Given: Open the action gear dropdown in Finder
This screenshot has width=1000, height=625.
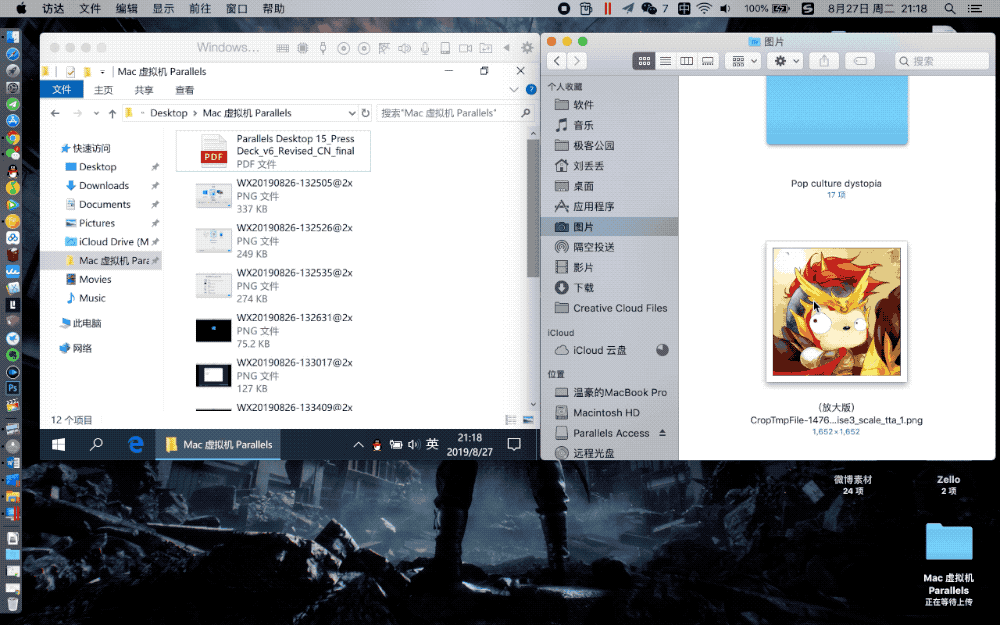Looking at the screenshot, I should [x=783, y=61].
